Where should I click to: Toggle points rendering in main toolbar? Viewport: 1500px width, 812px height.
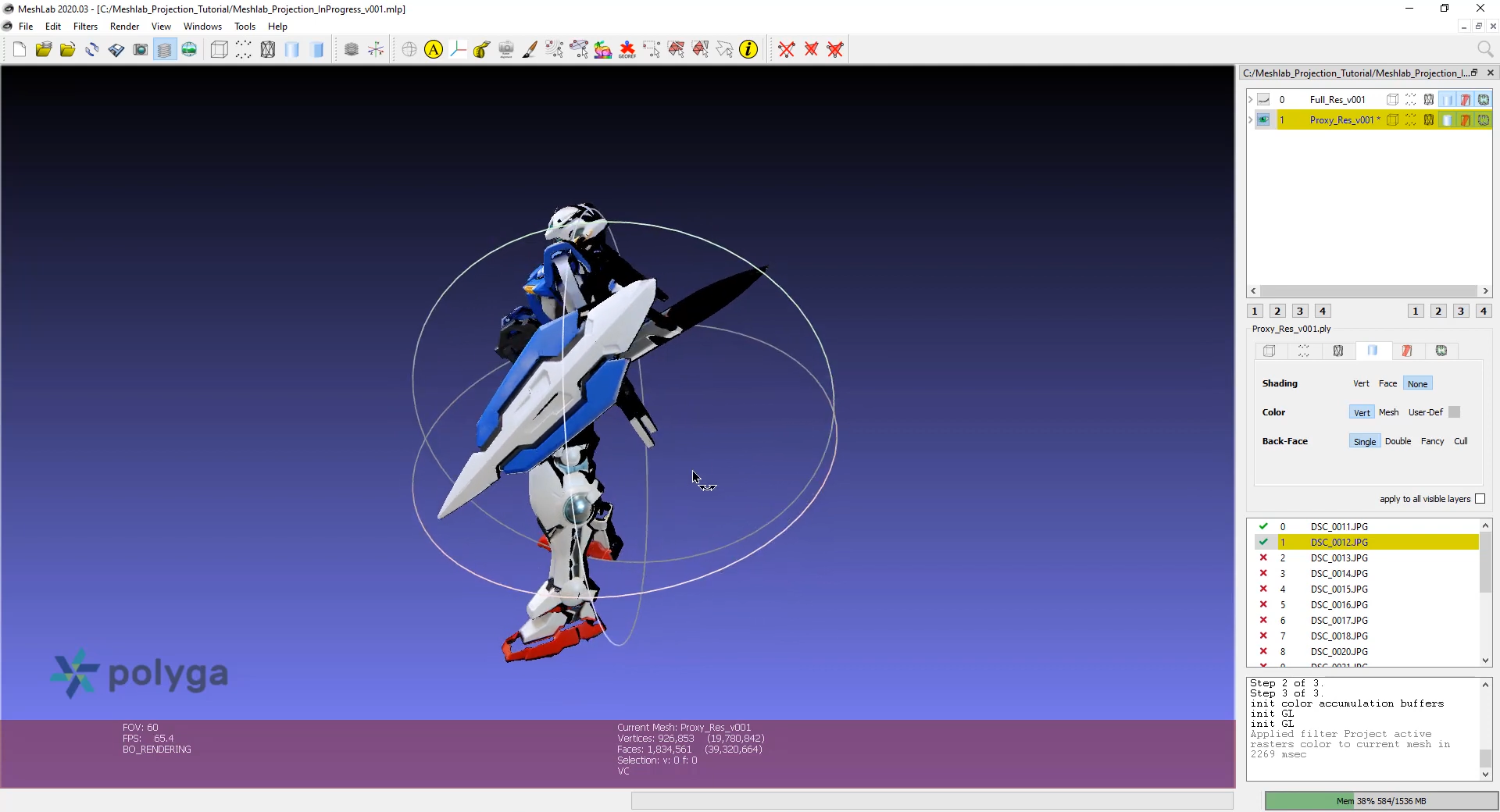click(x=244, y=50)
